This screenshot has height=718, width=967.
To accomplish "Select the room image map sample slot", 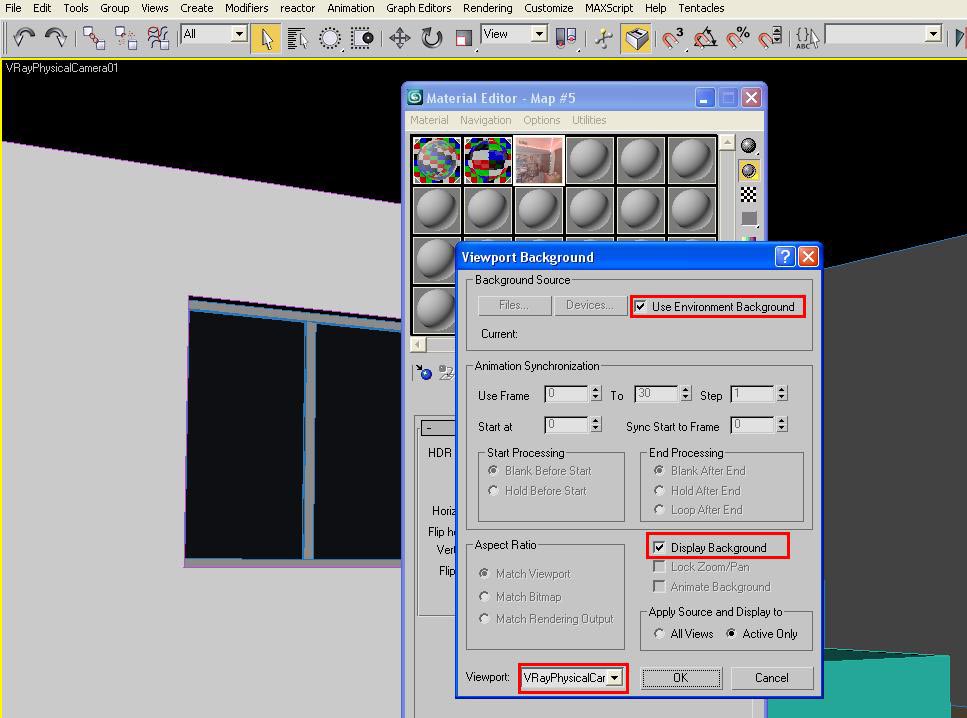I will pos(539,160).
